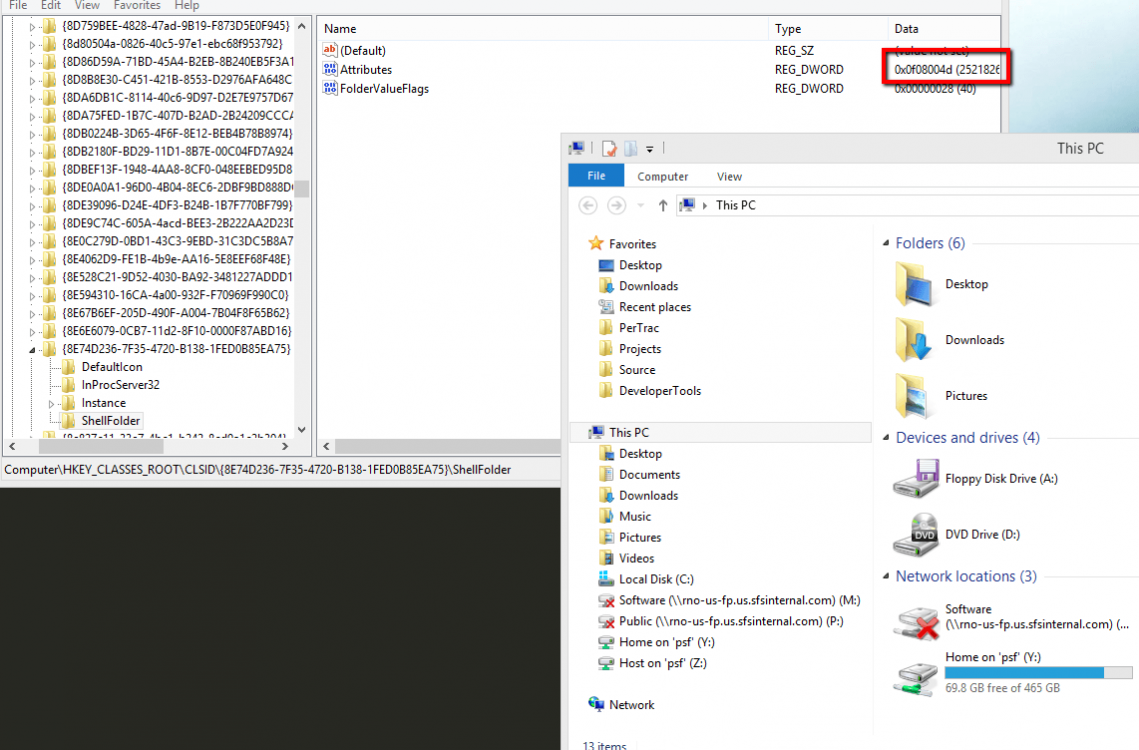Open Local Disk (C:) in navigation pane
Viewport: 1139px width, 750px height.
click(655, 579)
